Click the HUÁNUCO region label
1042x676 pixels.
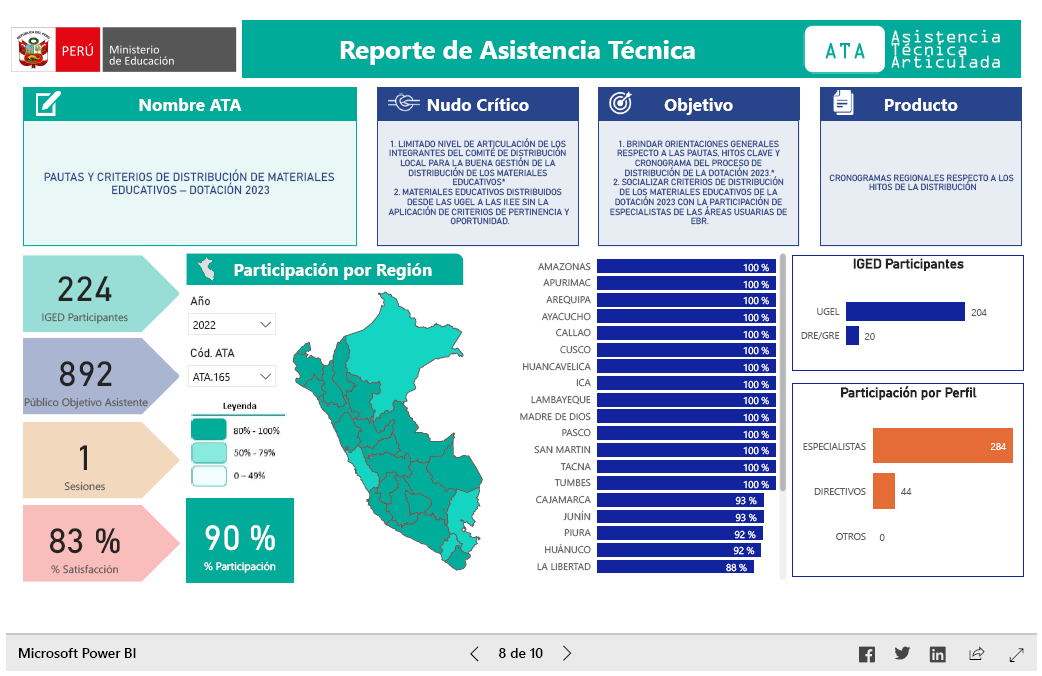(x=567, y=550)
